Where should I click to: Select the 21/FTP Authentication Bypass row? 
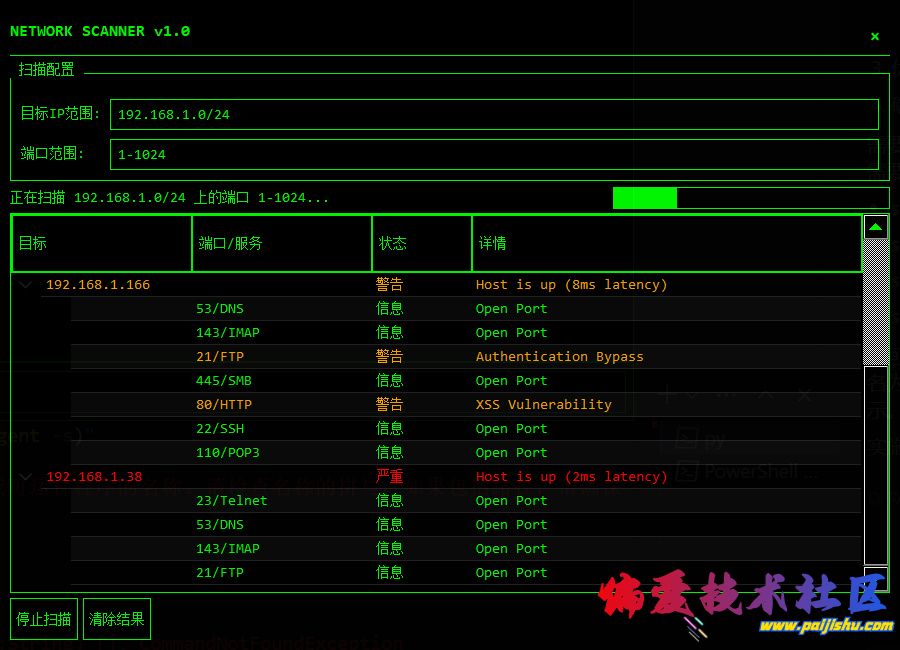pos(466,357)
